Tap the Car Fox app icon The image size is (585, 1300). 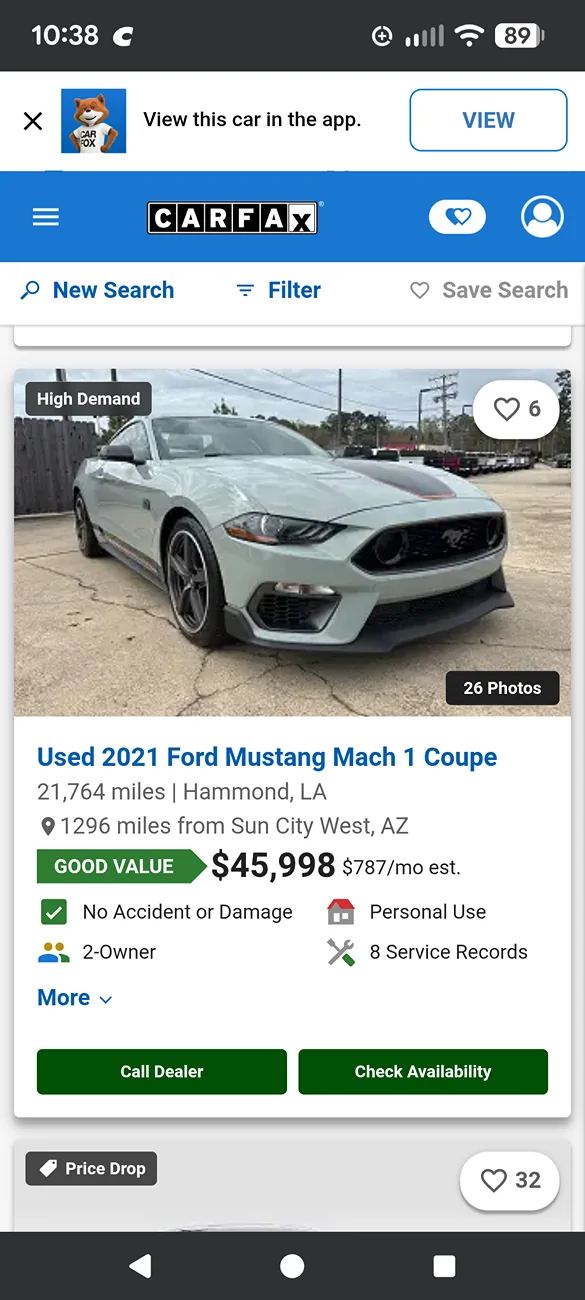coord(93,121)
